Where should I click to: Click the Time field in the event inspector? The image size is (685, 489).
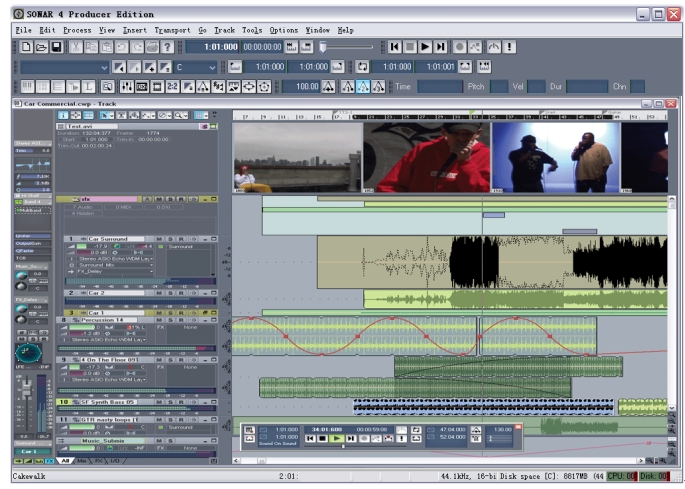click(x=440, y=87)
